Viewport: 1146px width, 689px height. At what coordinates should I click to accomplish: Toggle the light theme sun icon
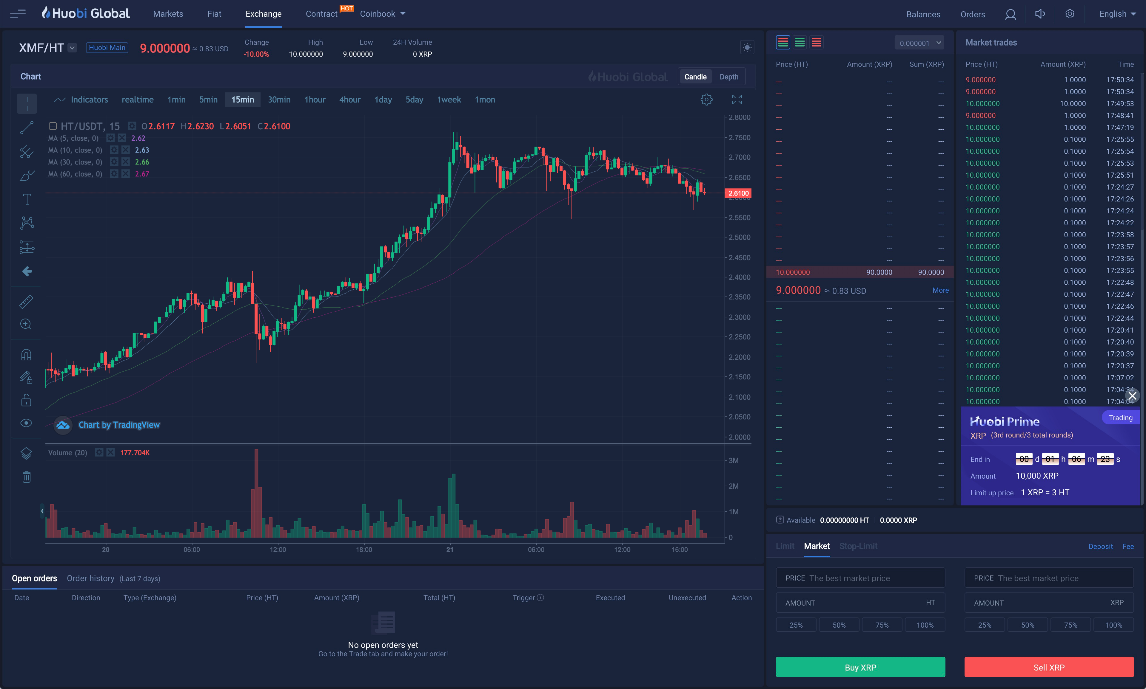pyautogui.click(x=747, y=47)
